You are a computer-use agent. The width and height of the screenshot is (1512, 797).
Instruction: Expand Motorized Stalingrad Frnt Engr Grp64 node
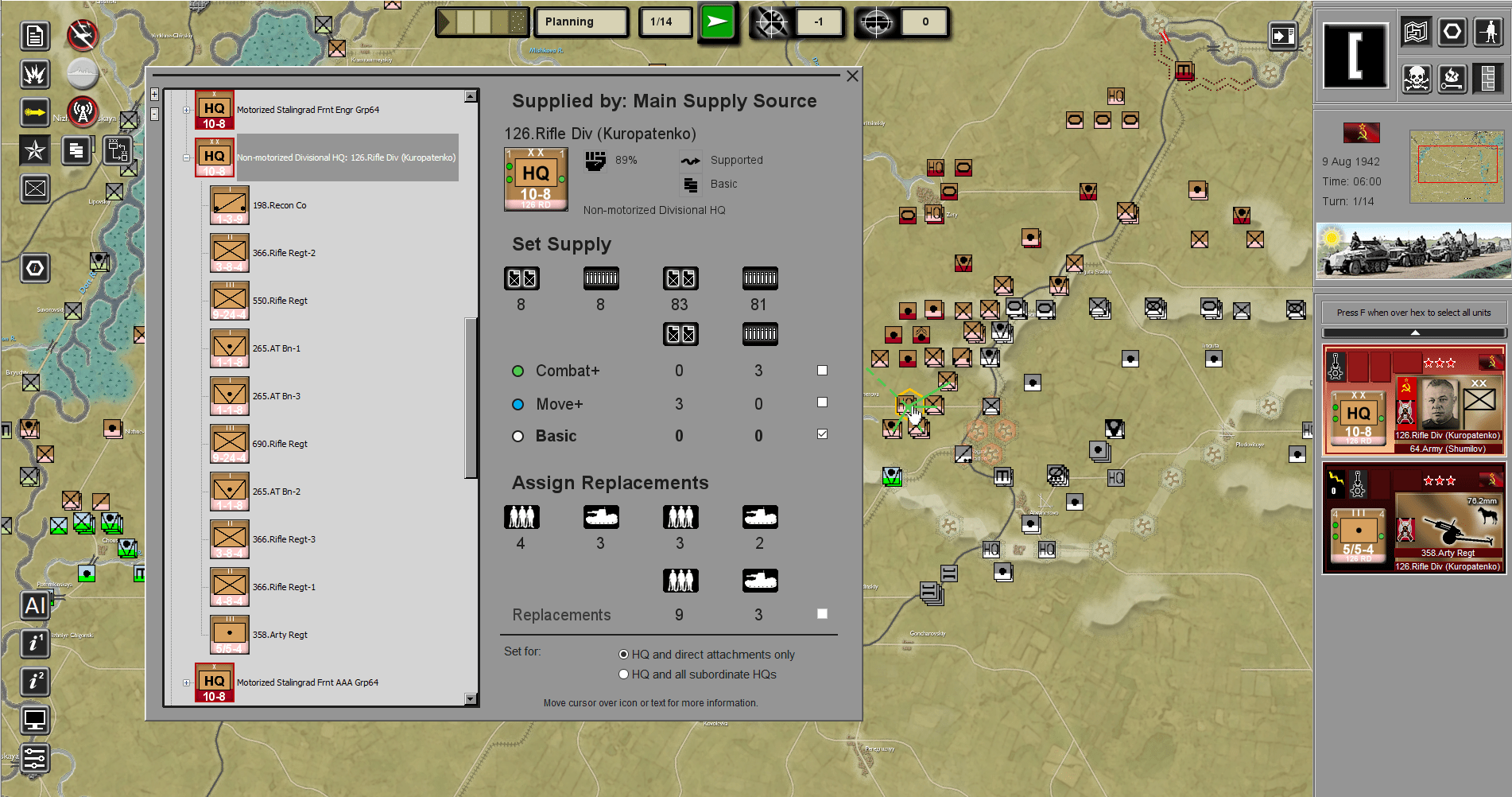pyautogui.click(x=186, y=110)
